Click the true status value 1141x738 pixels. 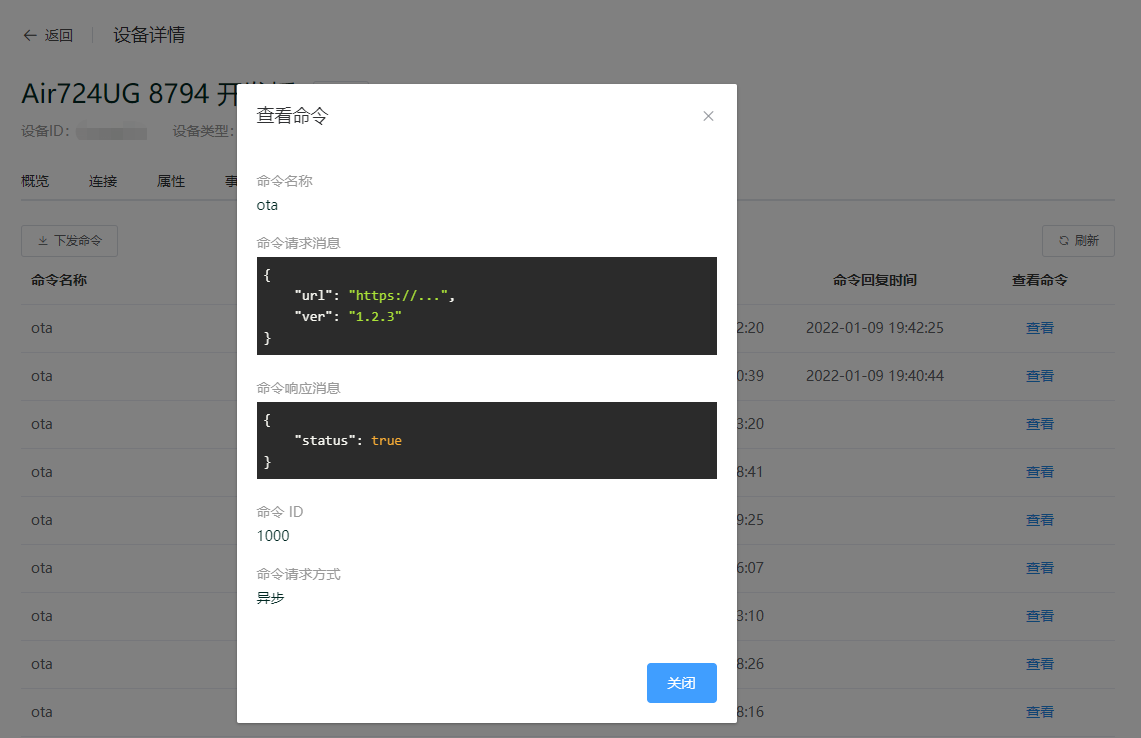pyautogui.click(x=386, y=440)
